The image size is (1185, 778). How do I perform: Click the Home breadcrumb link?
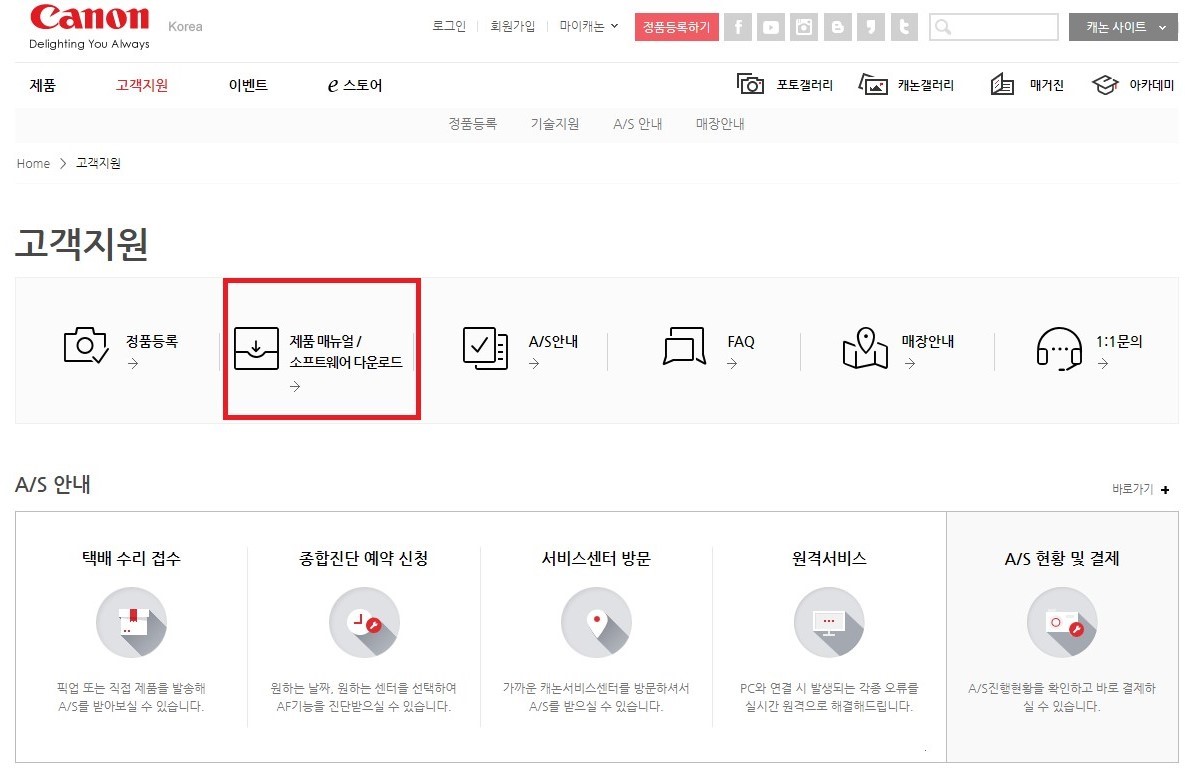(33, 163)
